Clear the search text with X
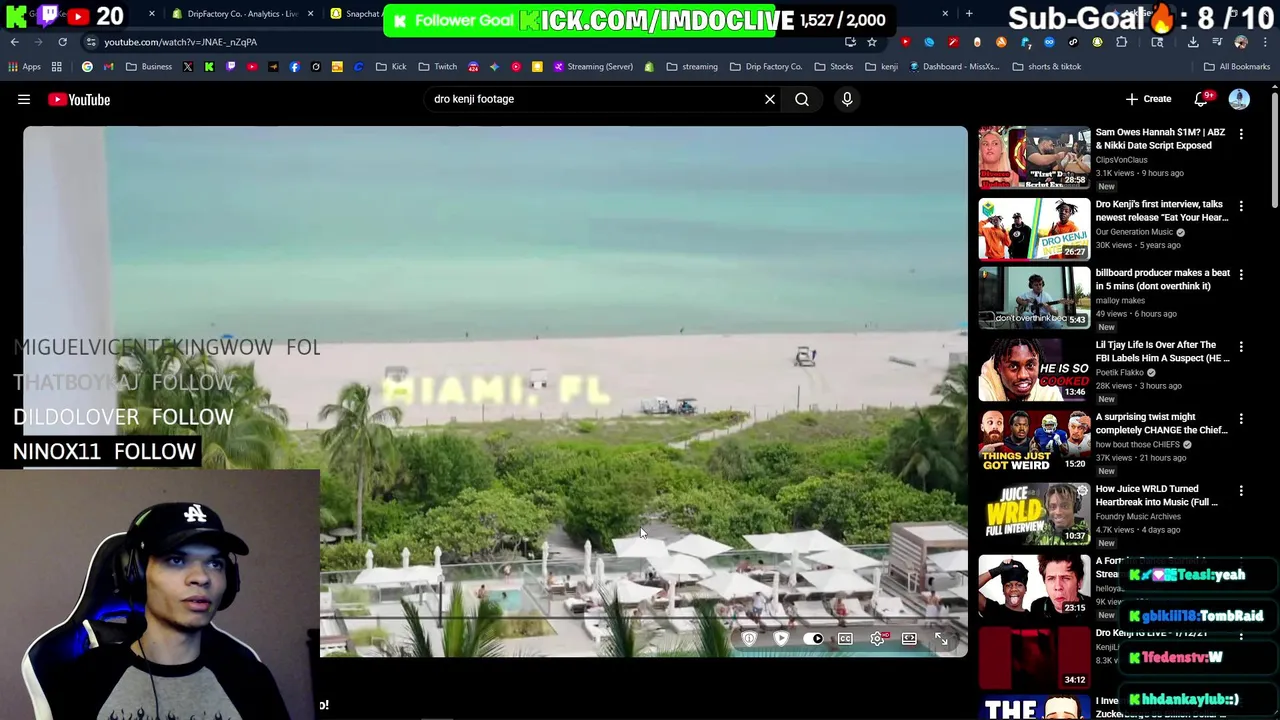The width and height of the screenshot is (1280, 720). click(770, 99)
